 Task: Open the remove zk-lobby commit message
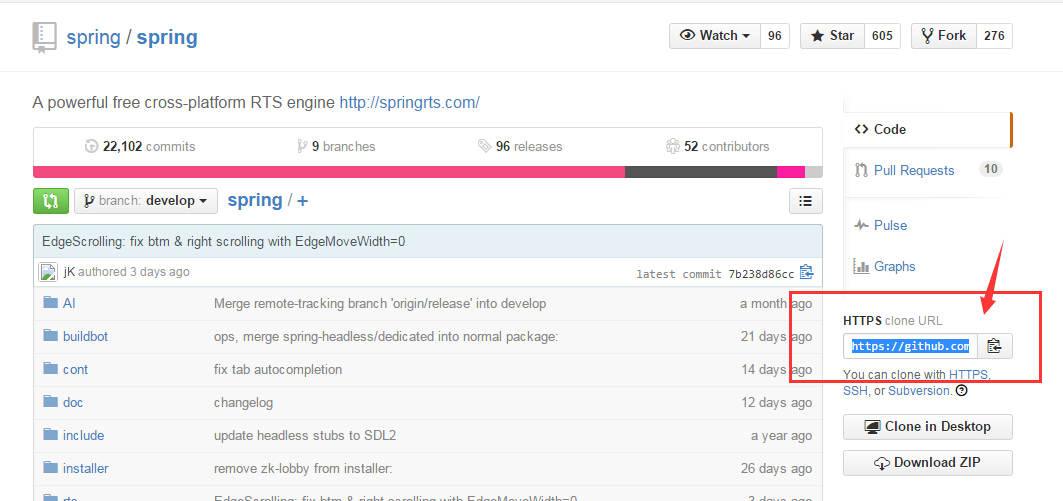point(303,468)
